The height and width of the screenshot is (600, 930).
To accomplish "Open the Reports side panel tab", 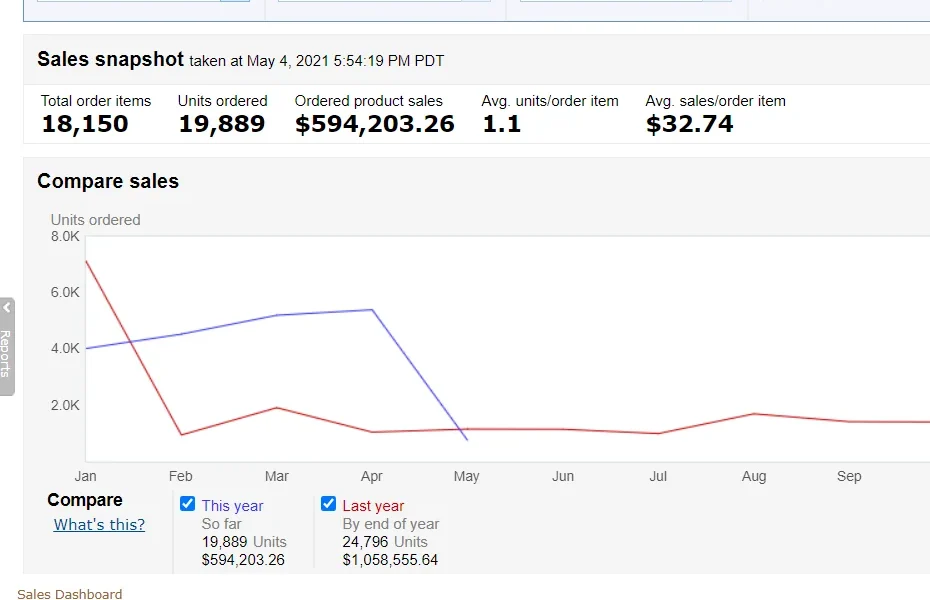I will point(7,352).
